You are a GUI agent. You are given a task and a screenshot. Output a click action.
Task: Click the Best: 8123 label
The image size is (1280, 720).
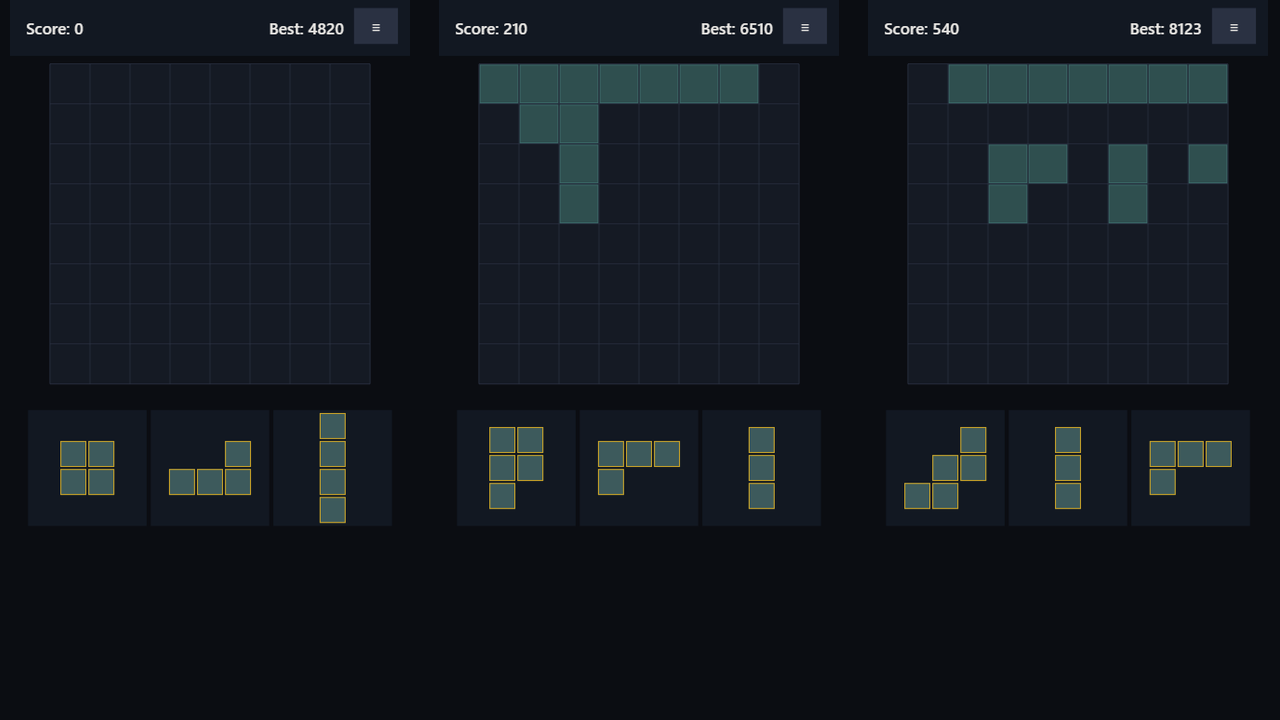[1165, 29]
